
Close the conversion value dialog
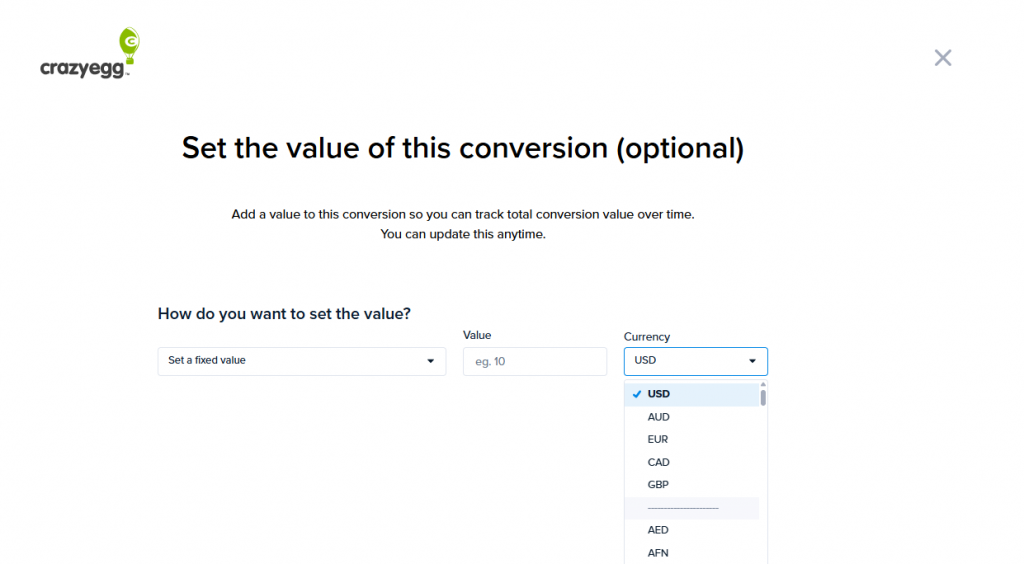point(942,58)
